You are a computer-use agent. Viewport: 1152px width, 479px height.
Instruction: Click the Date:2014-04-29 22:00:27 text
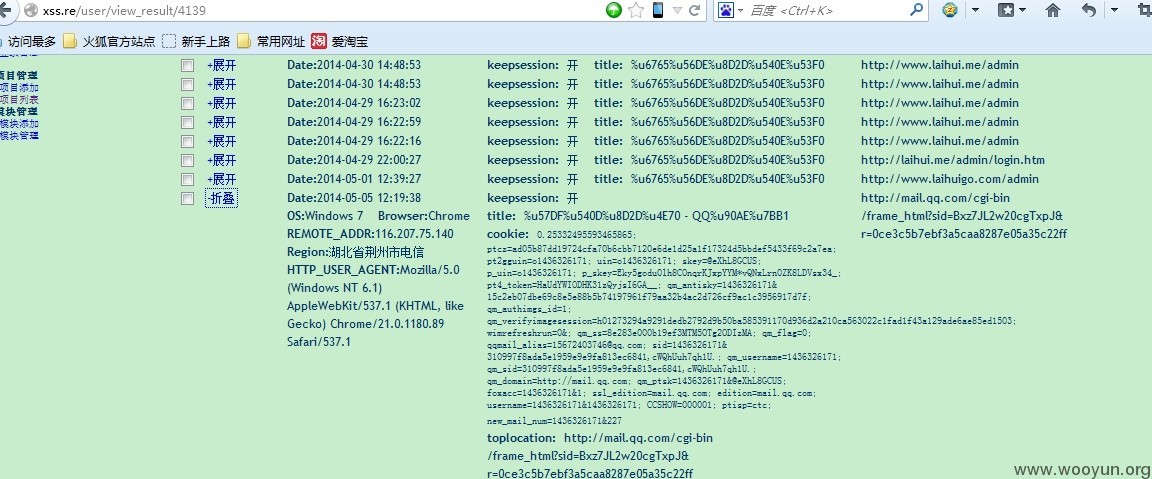354,160
